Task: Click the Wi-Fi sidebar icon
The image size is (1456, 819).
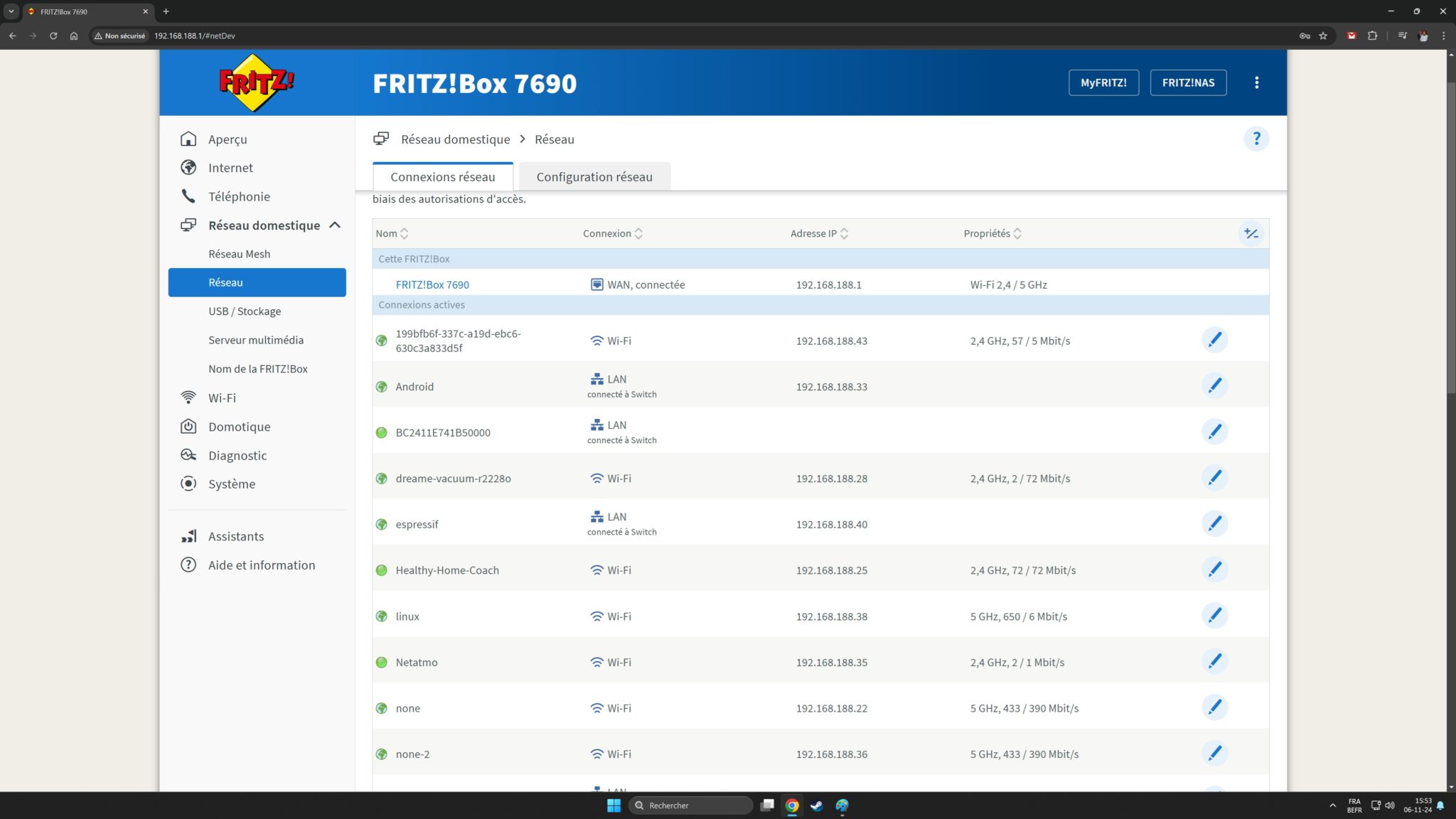Action: [188, 397]
